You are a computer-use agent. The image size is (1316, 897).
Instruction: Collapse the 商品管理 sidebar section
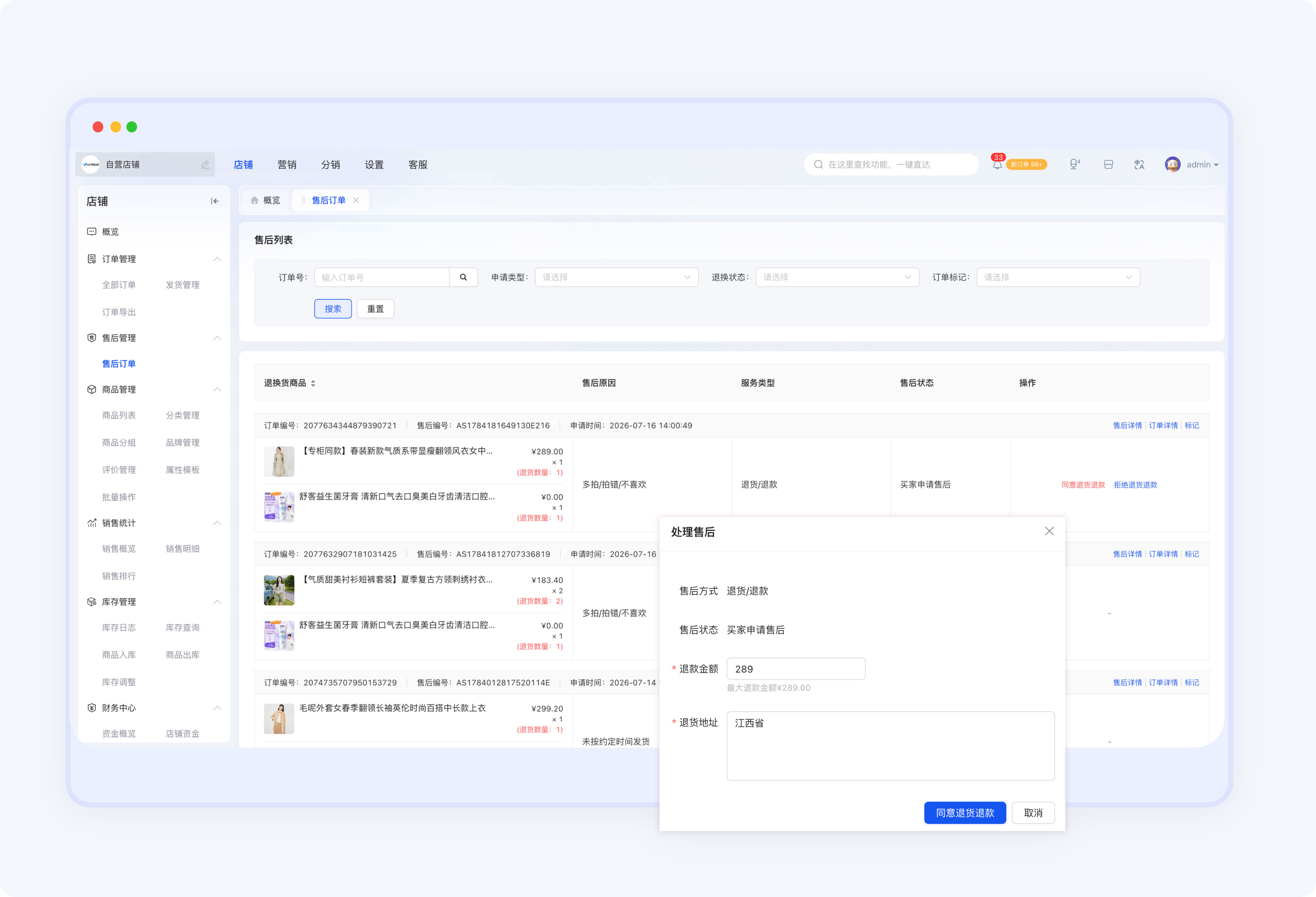pyautogui.click(x=217, y=390)
